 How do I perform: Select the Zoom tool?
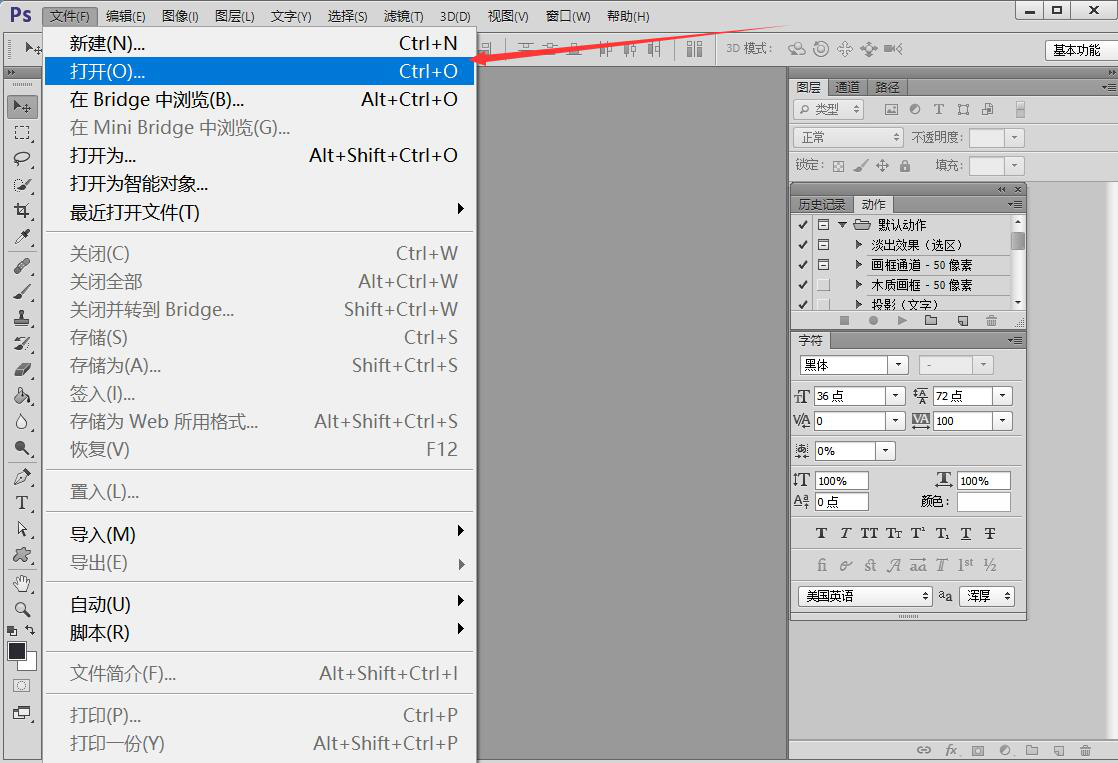pyautogui.click(x=22, y=609)
